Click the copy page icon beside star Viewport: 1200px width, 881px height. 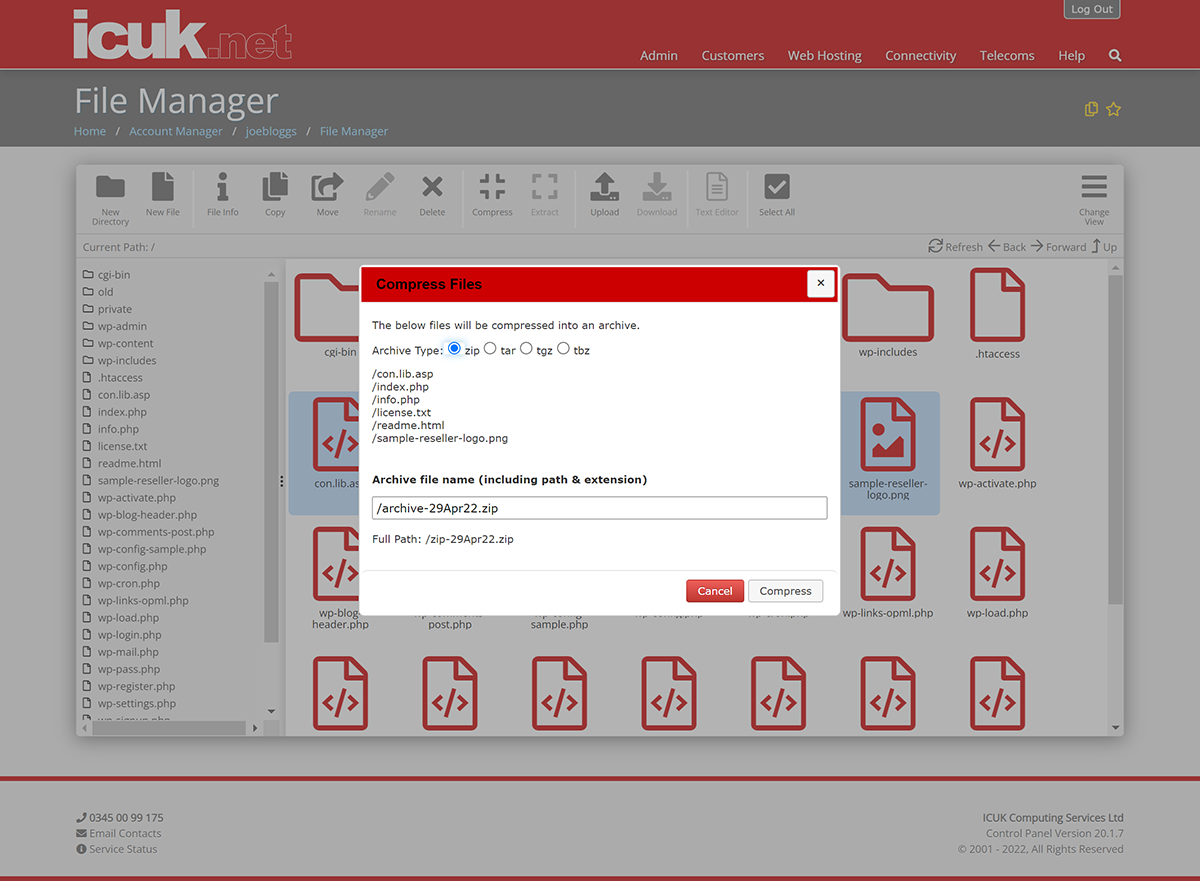point(1092,109)
